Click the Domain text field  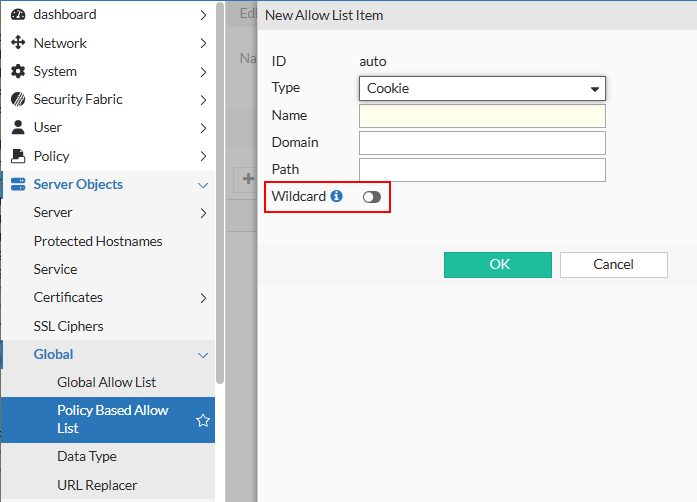(x=482, y=143)
